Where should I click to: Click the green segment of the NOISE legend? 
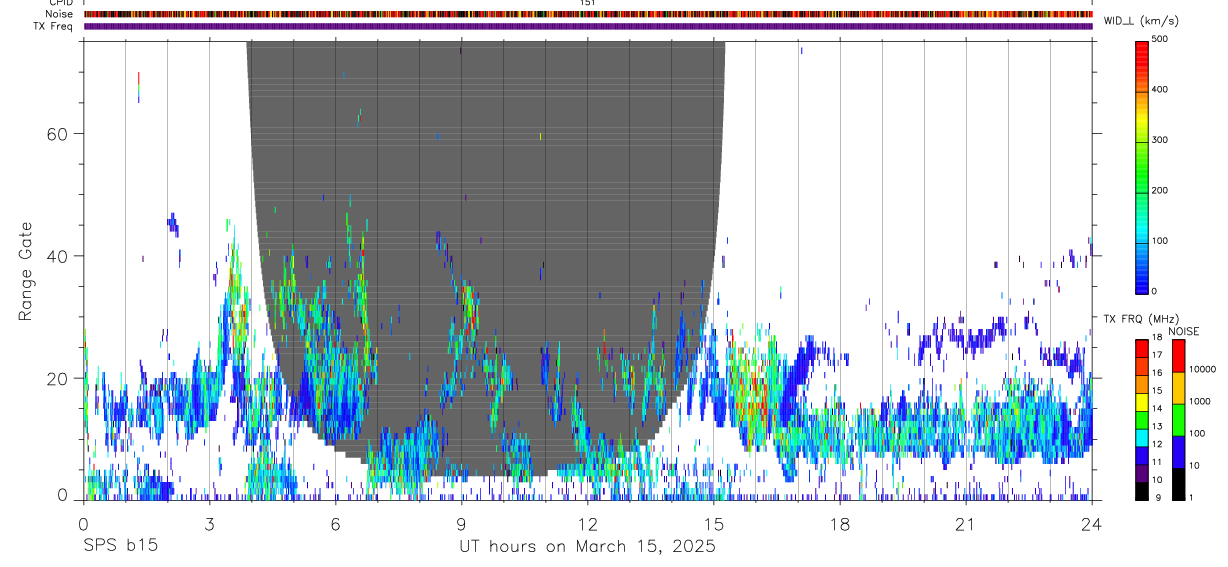click(x=1179, y=419)
